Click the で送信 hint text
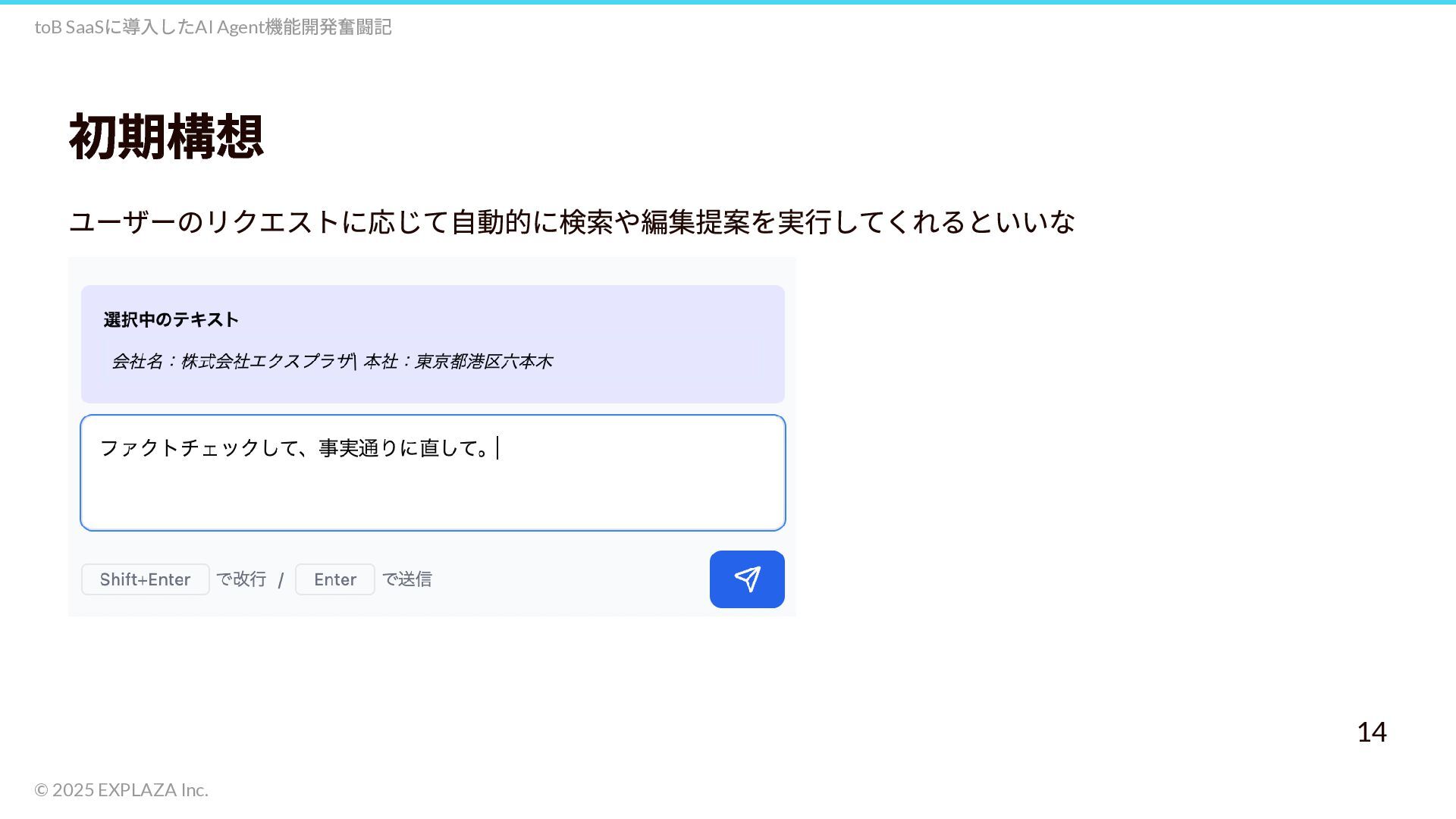This screenshot has height=819, width=1456. 406,579
